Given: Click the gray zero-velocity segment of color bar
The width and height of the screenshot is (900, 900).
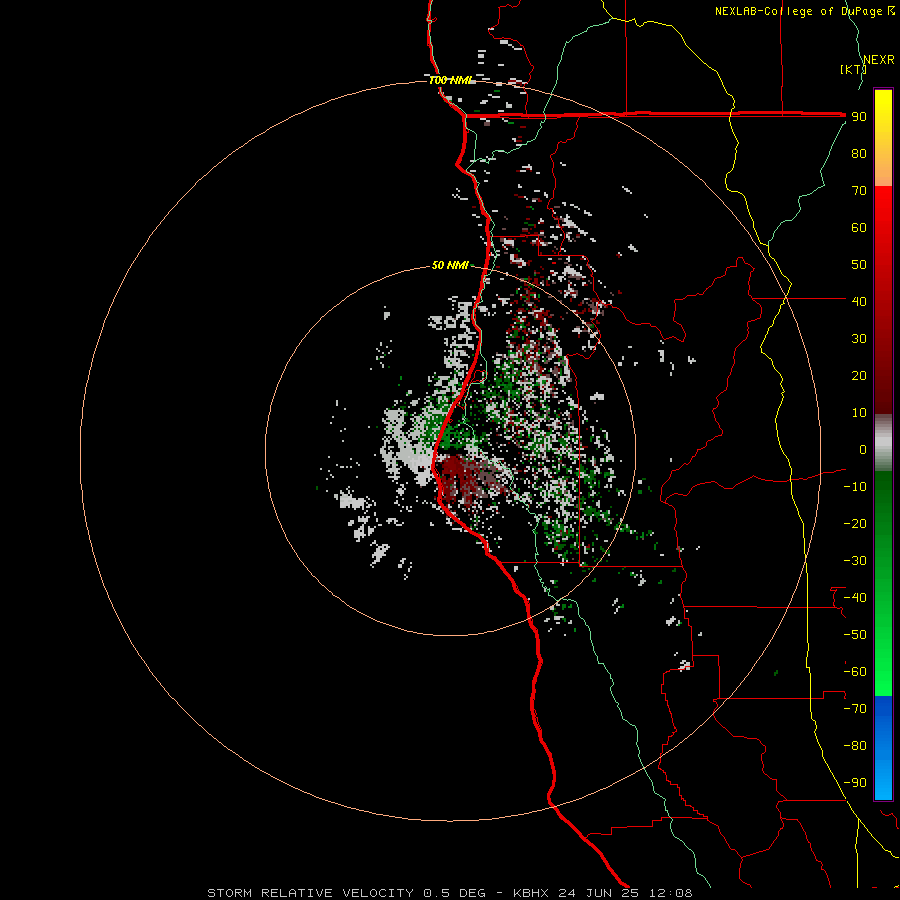Looking at the screenshot, I should 883,442.
